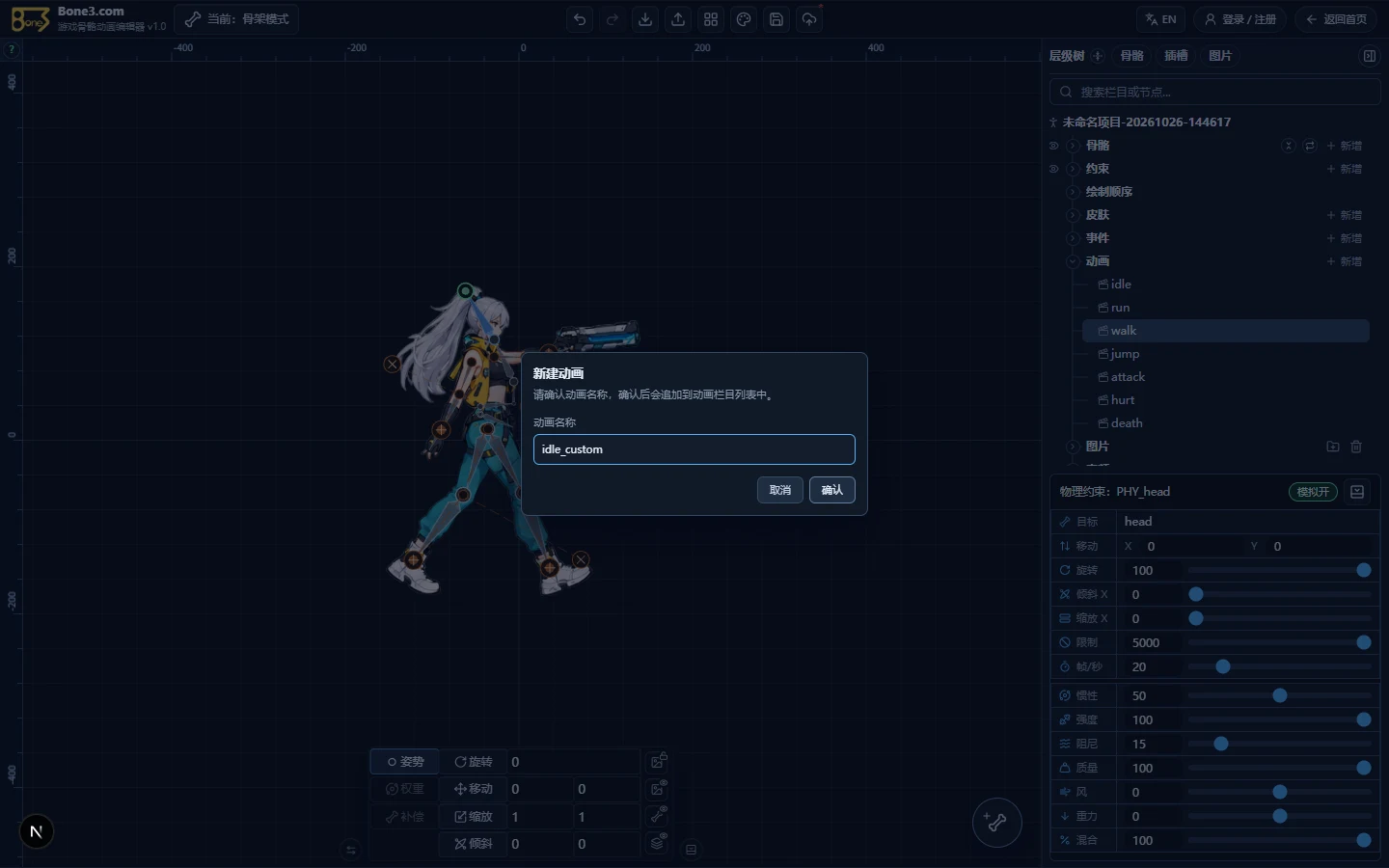Click the upload/export icon in top toolbar

coord(678,19)
